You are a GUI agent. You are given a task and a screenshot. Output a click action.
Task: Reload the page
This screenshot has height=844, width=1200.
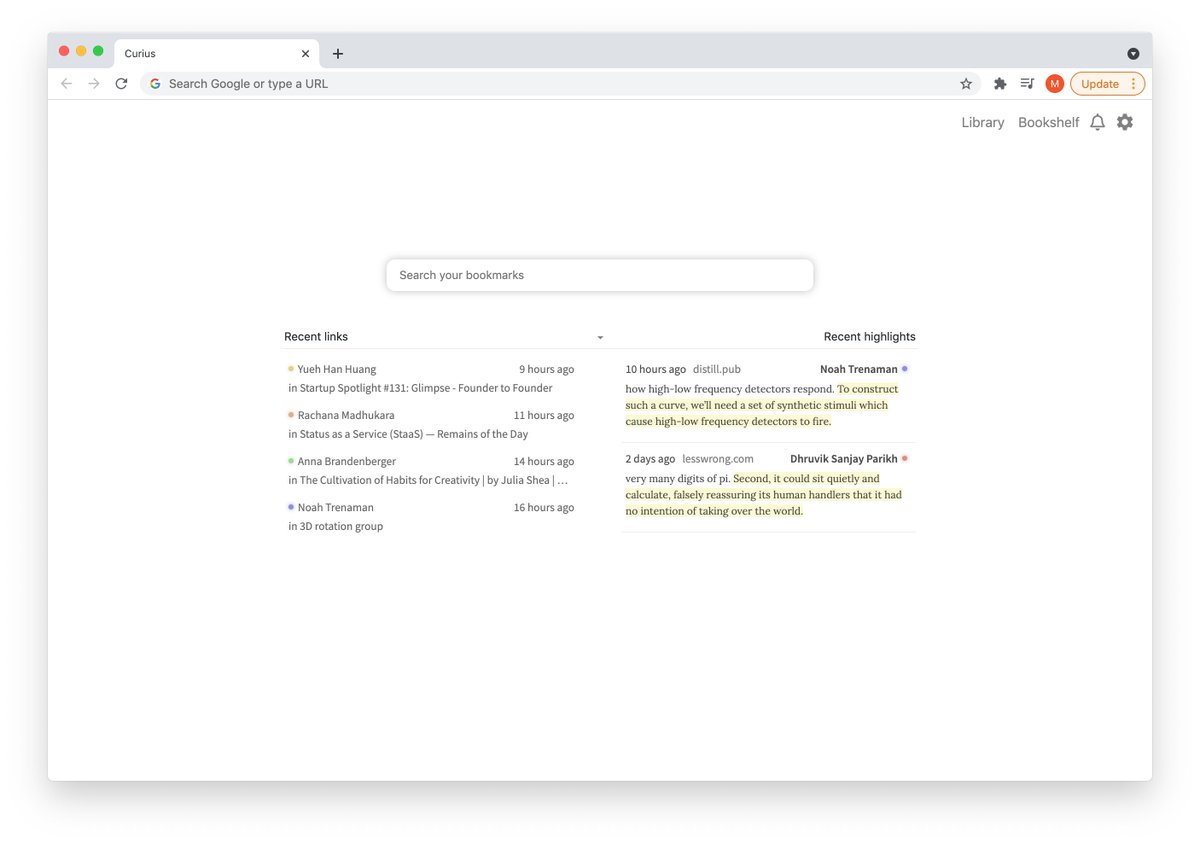pos(121,84)
